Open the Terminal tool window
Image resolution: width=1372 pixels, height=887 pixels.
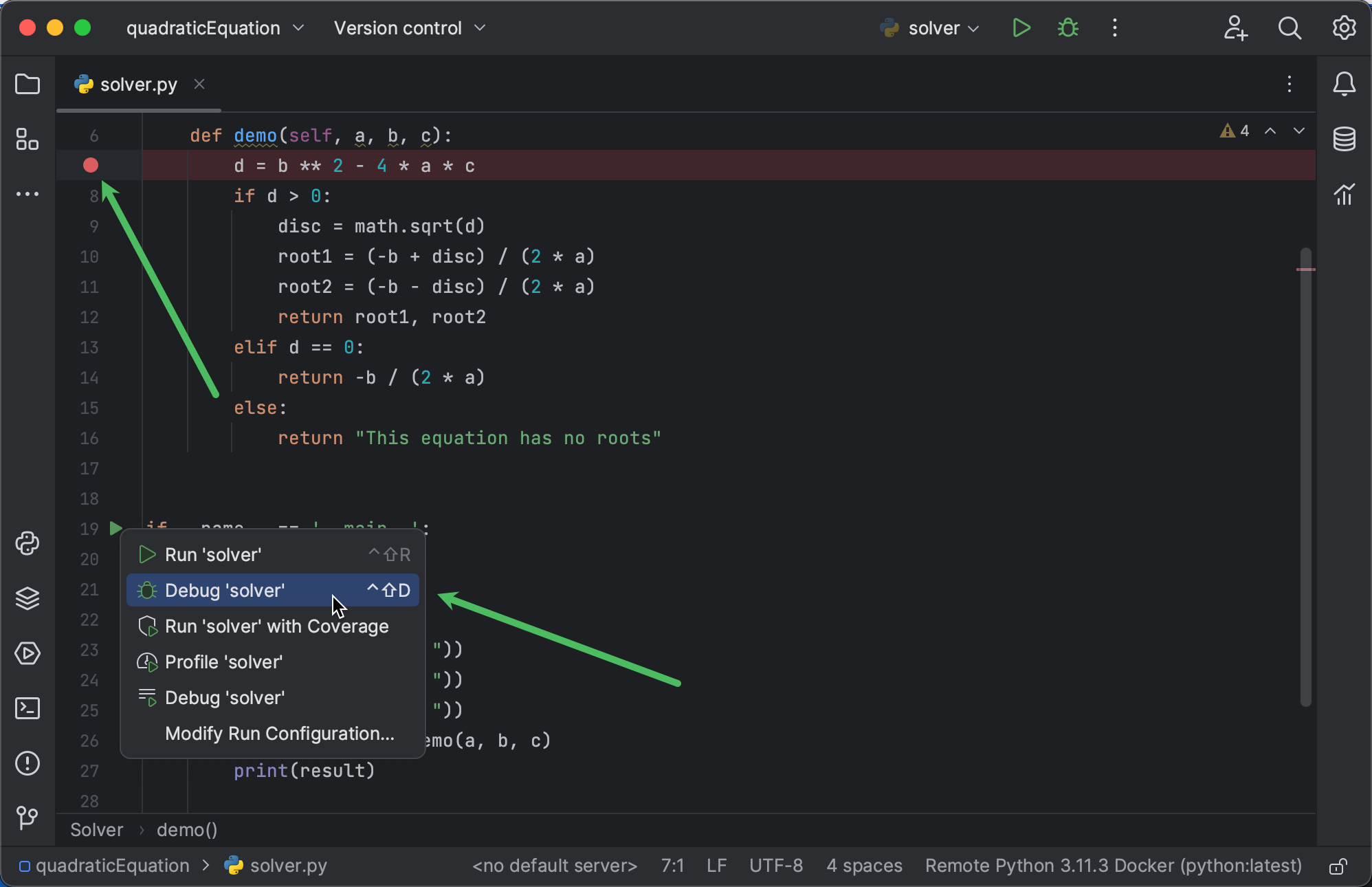click(x=27, y=708)
